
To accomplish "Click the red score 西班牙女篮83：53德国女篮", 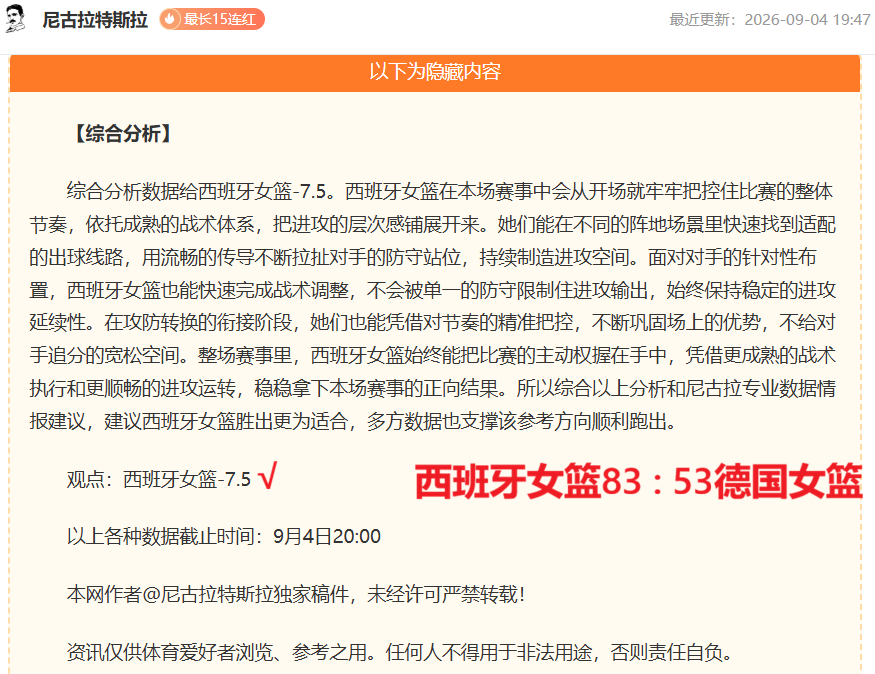I will pyautogui.click(x=638, y=482).
